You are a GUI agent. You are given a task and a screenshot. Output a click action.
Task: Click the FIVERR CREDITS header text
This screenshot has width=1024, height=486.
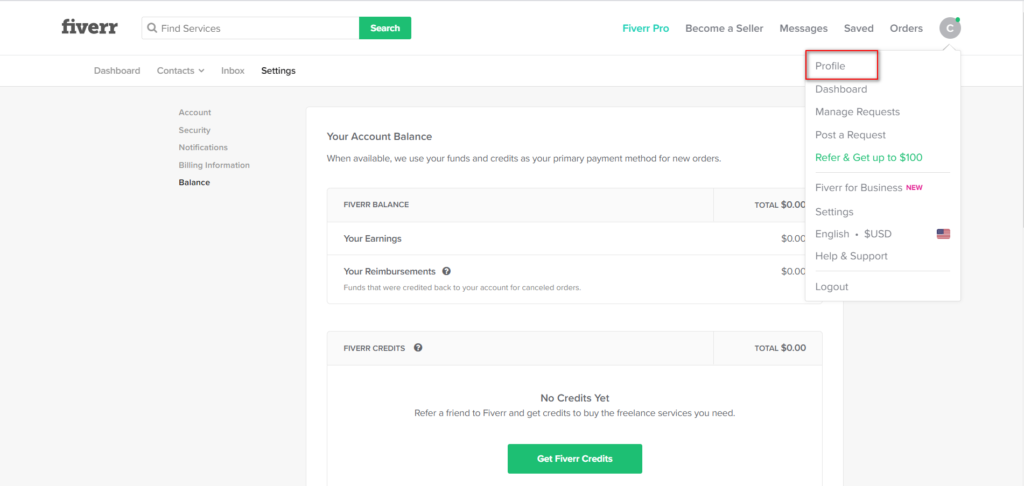(x=374, y=348)
